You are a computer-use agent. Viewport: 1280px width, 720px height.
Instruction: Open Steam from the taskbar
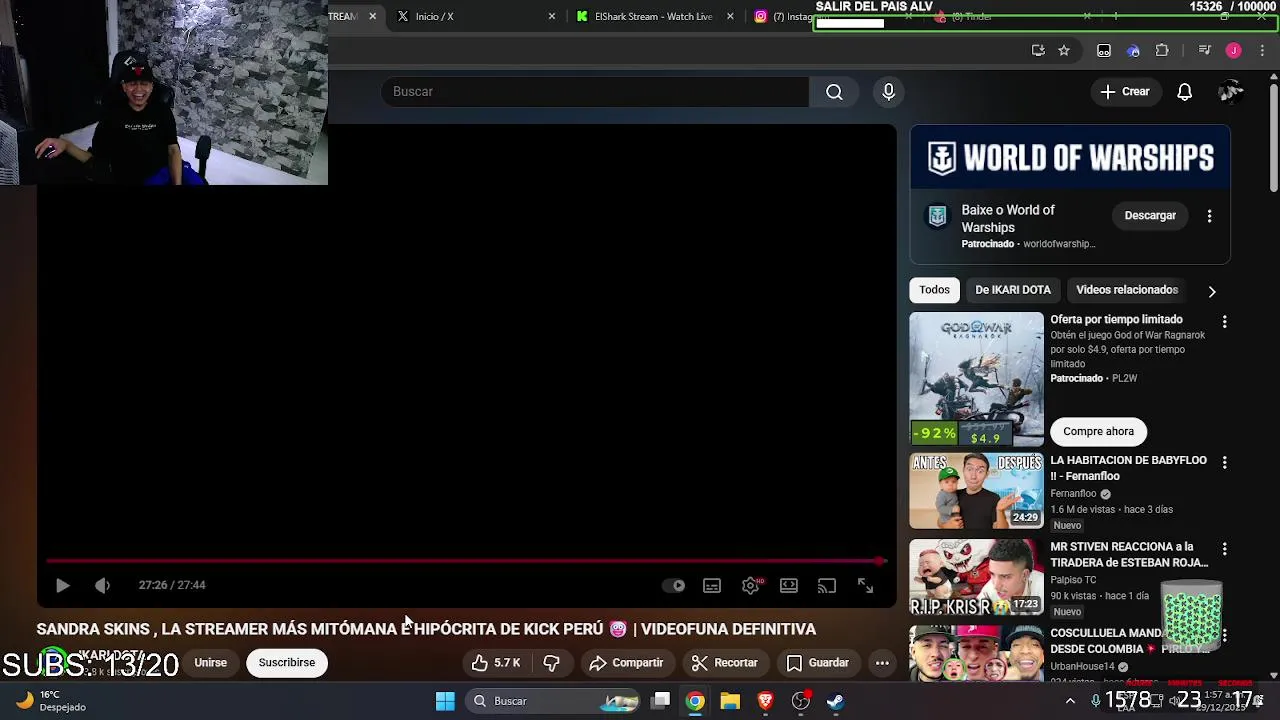[x=836, y=701]
